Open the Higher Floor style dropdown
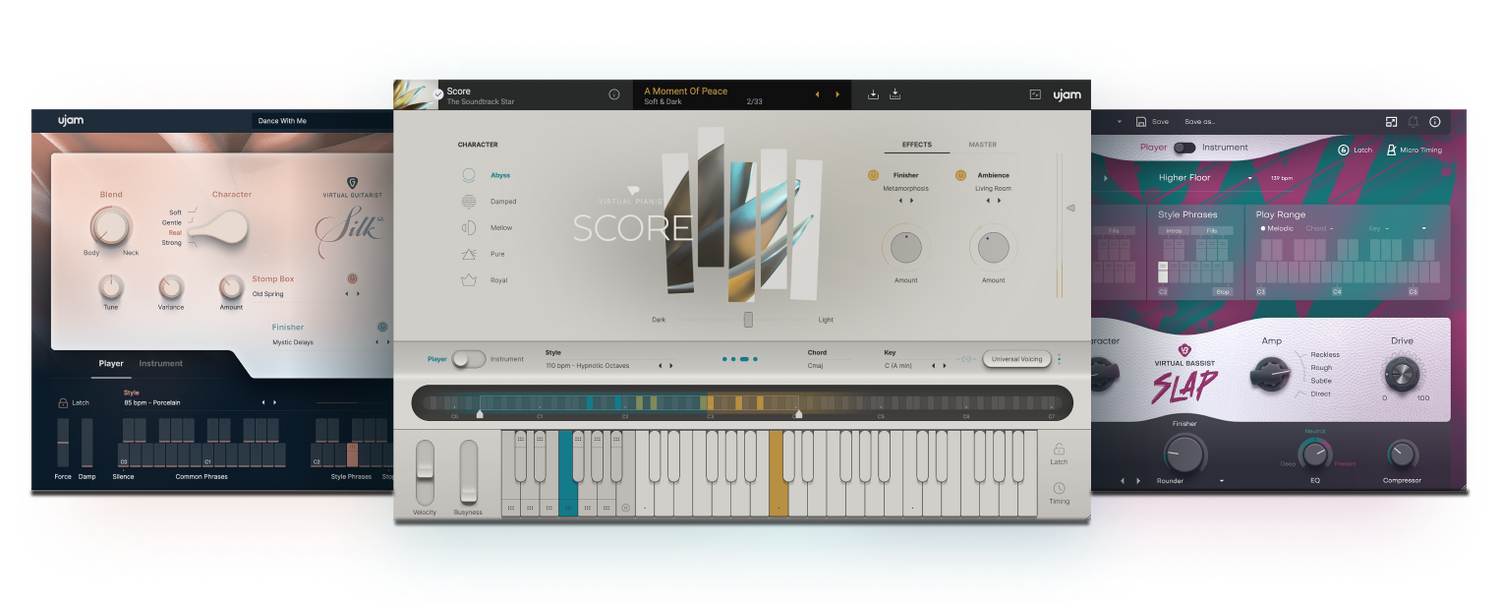The width and height of the screenshot is (1500, 604). [1249, 179]
